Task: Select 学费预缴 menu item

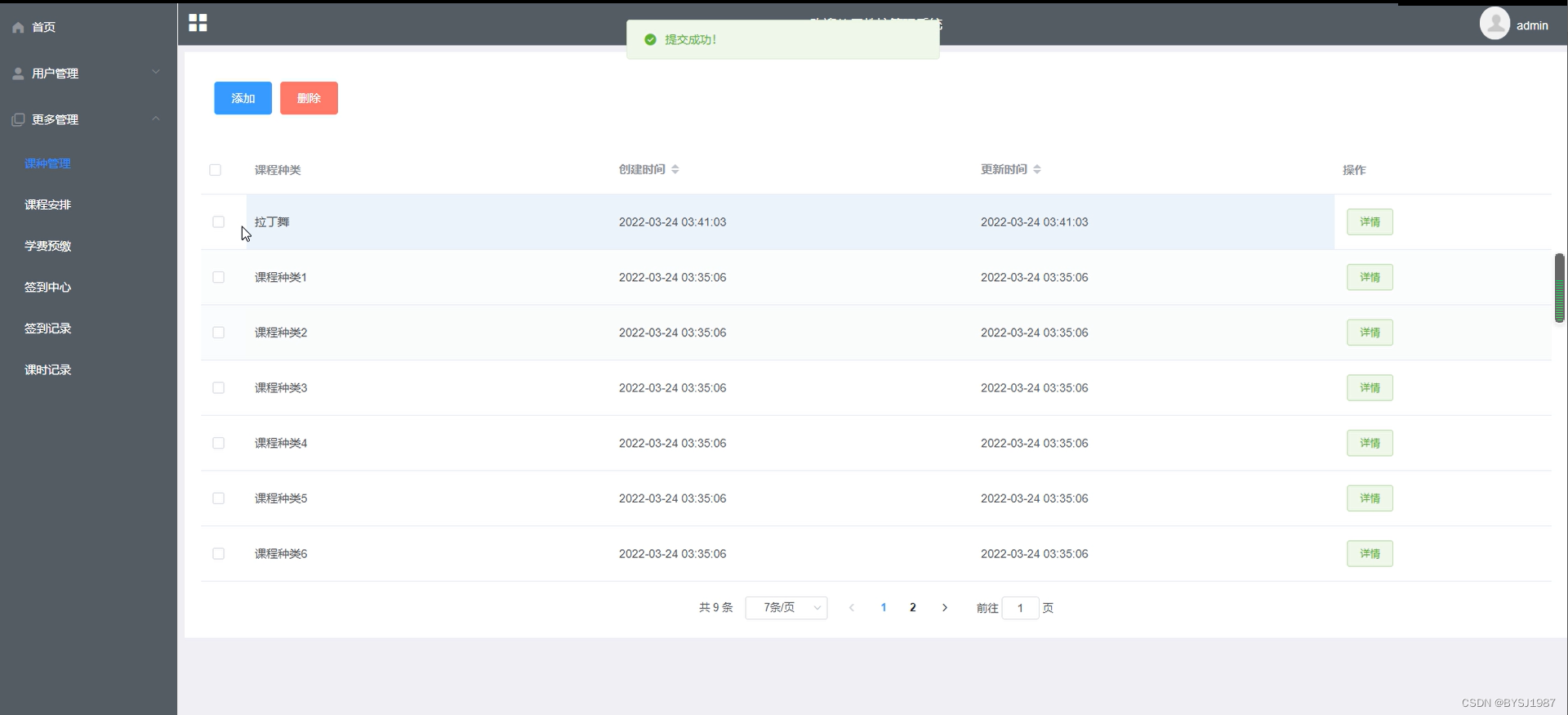Action: tap(47, 246)
